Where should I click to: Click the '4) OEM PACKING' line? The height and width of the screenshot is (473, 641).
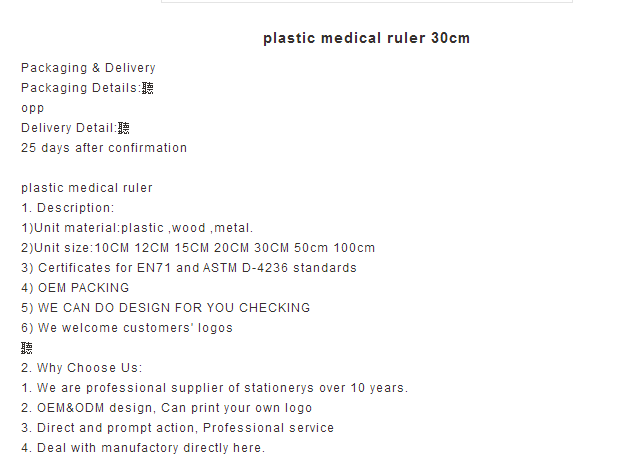75,288
